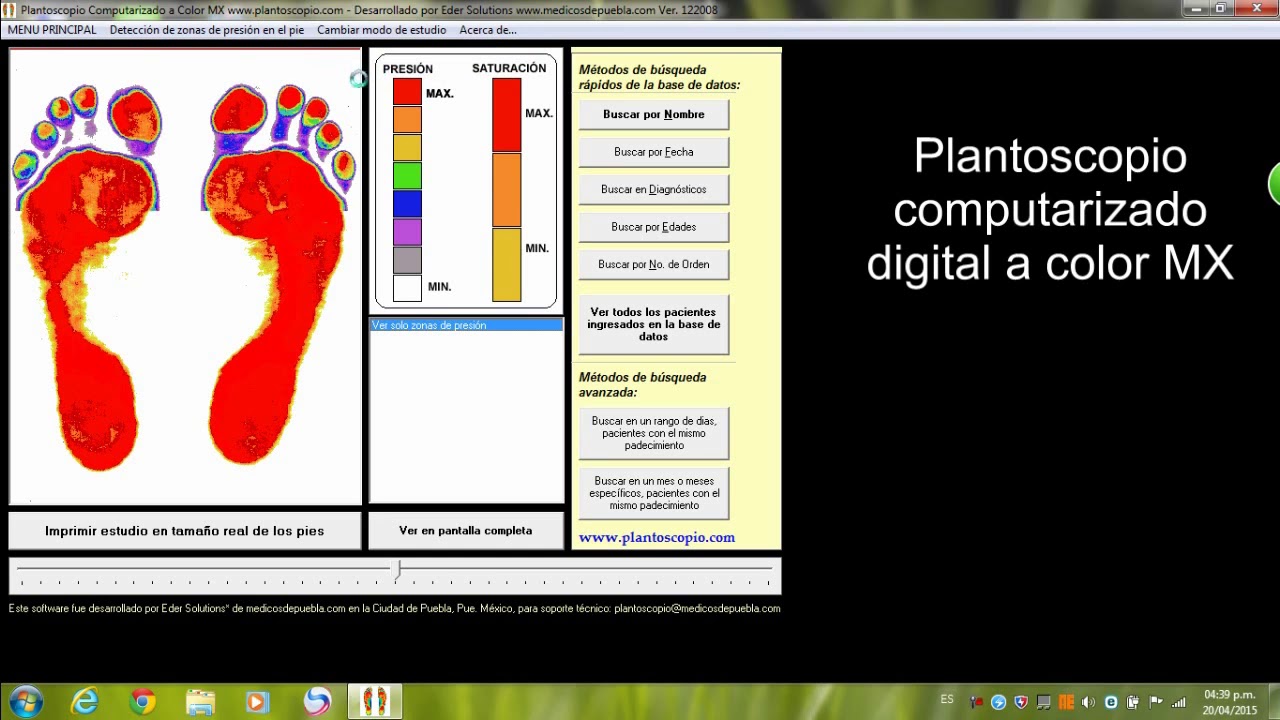Click the blue 'e' tray icon
Screen dimensions: 1280x720
point(1111,702)
